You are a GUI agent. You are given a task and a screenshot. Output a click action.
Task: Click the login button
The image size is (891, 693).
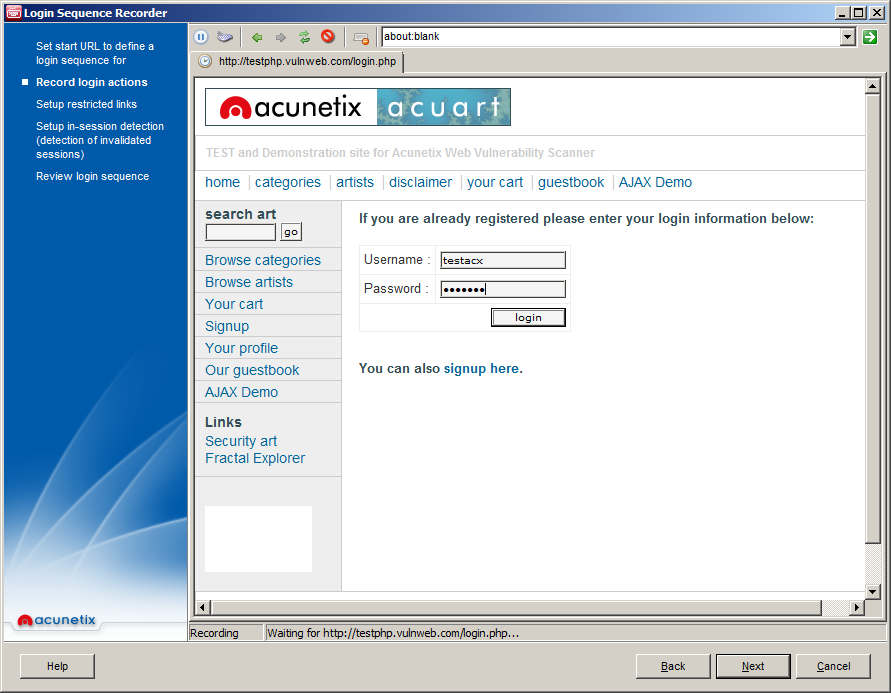click(528, 318)
